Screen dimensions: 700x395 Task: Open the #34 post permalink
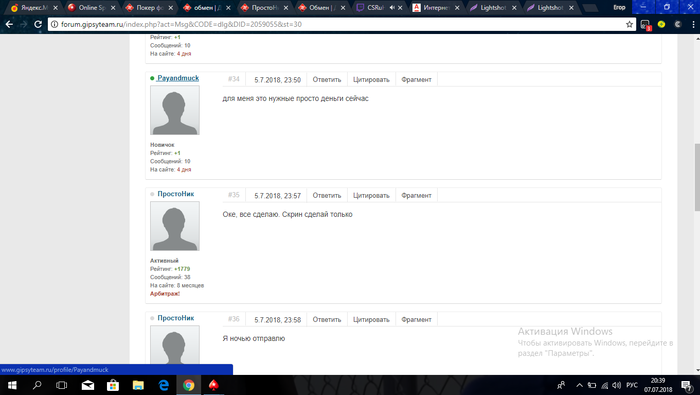[x=233, y=79]
